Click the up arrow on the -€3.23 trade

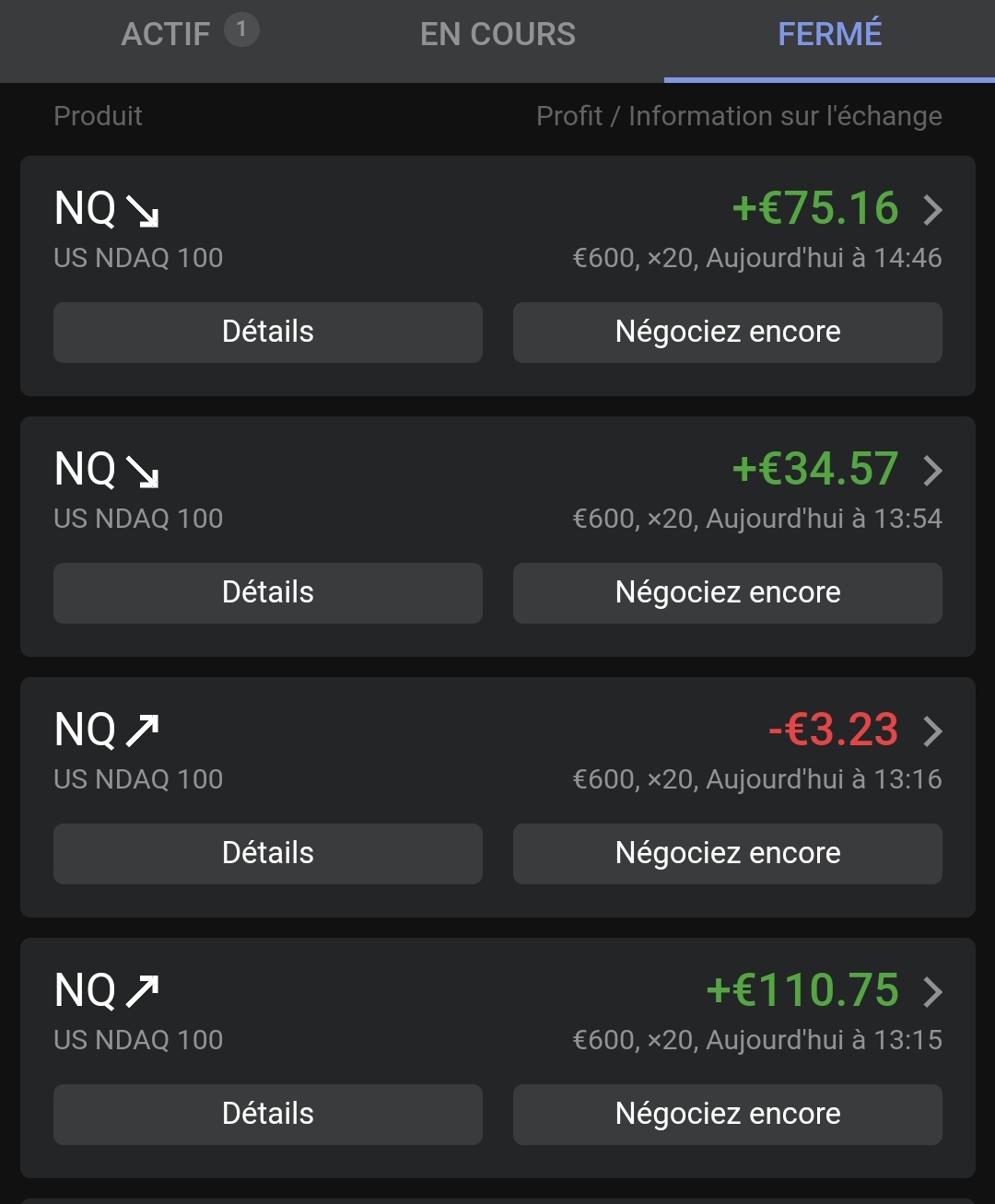pos(143,731)
